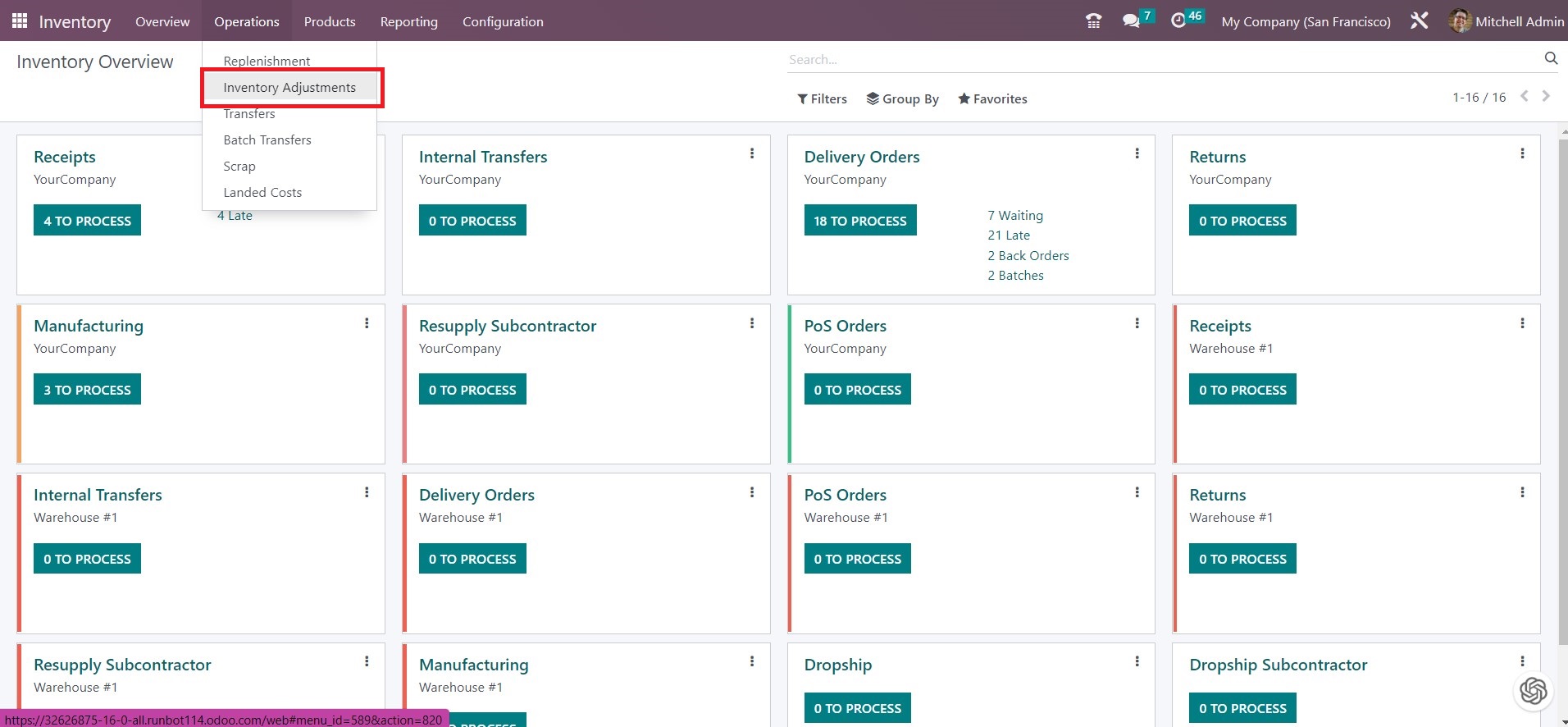Viewport: 1568px width, 727px height.
Task: Open Resupply Subcontractor YourCompany card title
Action: point(508,326)
